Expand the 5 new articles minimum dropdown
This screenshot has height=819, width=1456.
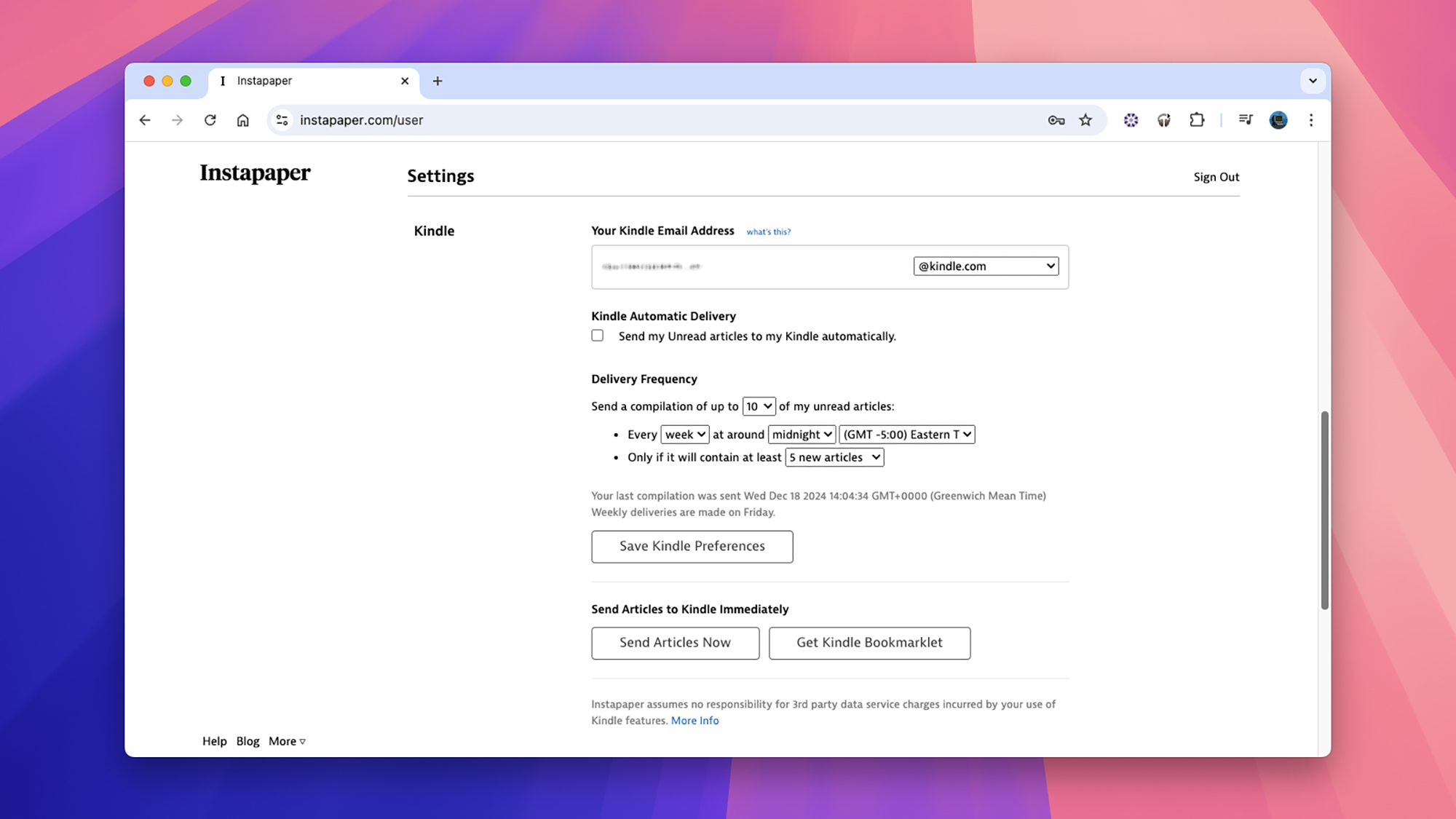pyautogui.click(x=834, y=457)
